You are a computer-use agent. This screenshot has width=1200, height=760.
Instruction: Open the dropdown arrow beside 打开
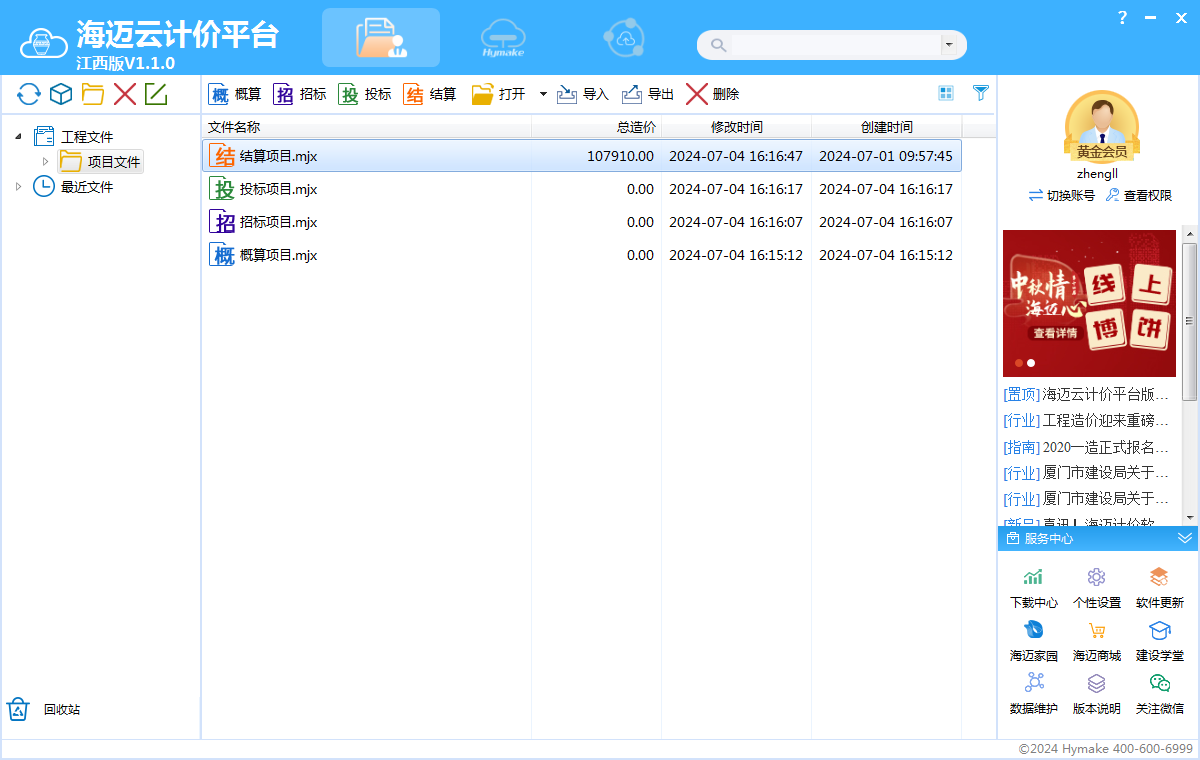click(543, 94)
